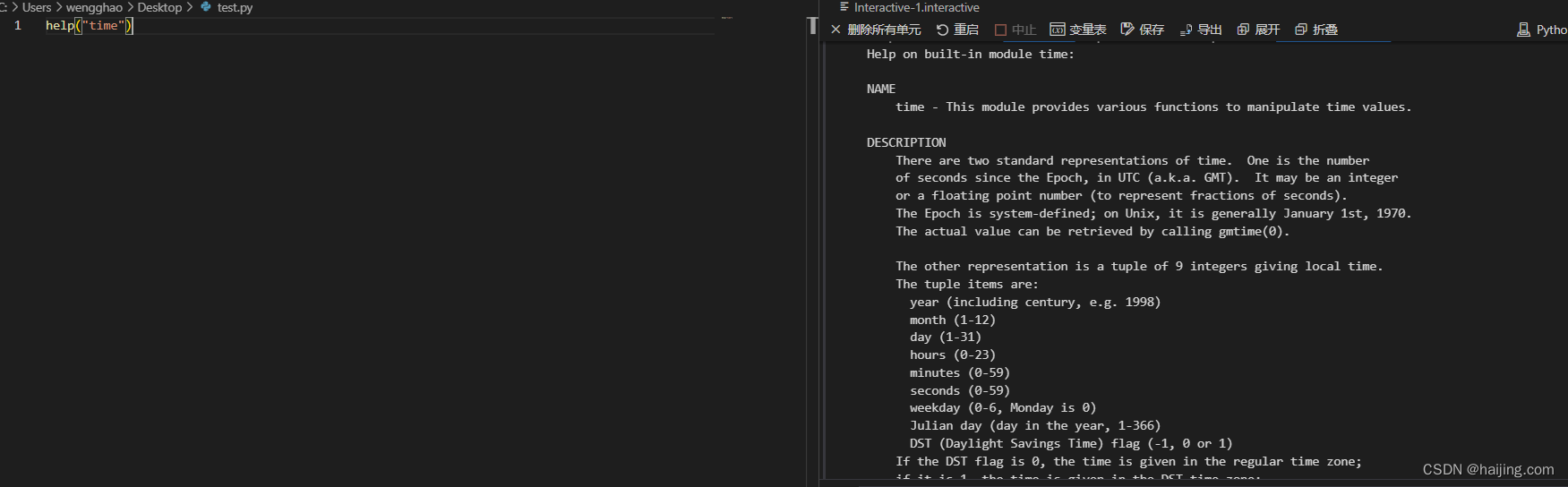Save the interactive session with 保存

(1143, 30)
